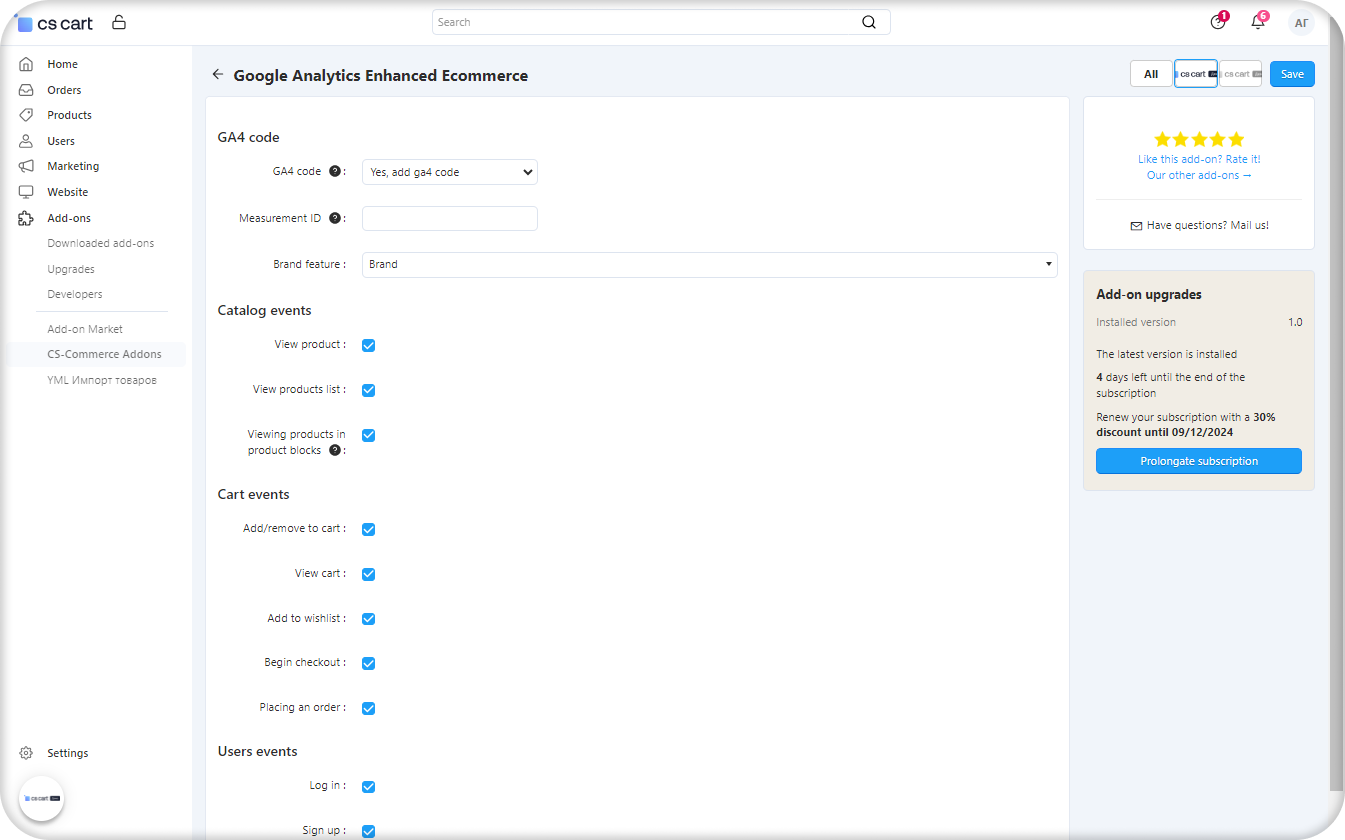Click the Marketing megaphone icon in sidebar
Screen dimensions: 1345x840
(26, 166)
